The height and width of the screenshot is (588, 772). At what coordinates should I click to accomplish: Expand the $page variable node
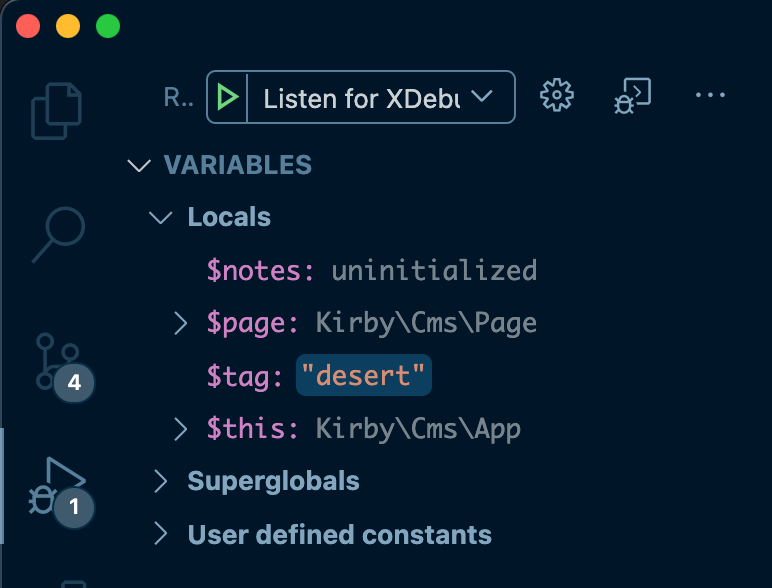pyautogui.click(x=181, y=323)
